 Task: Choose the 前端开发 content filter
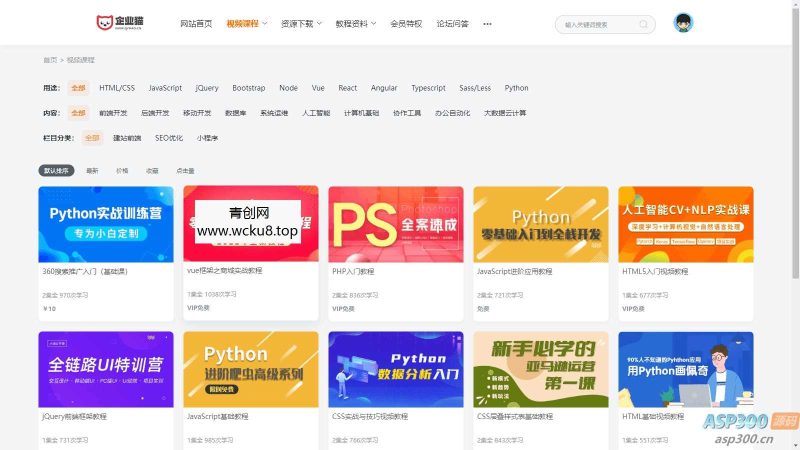(113, 113)
